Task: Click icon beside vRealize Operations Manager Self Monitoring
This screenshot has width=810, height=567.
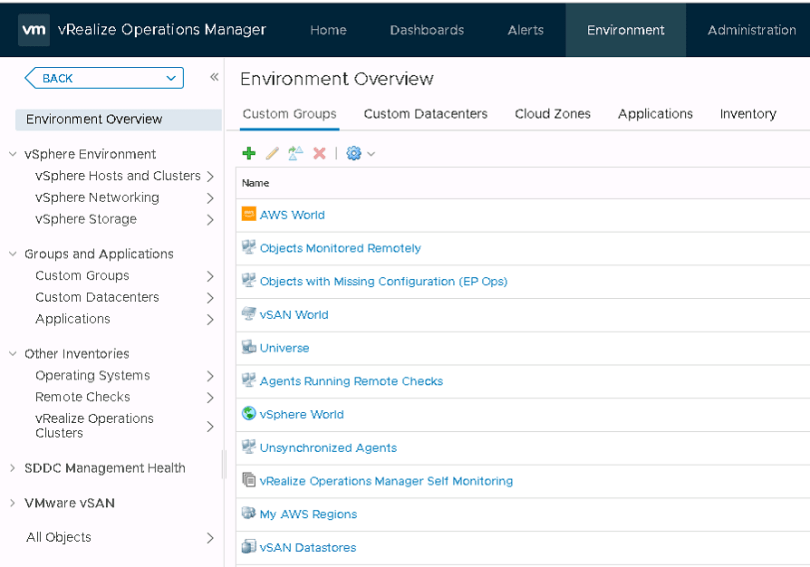Action: (x=249, y=480)
